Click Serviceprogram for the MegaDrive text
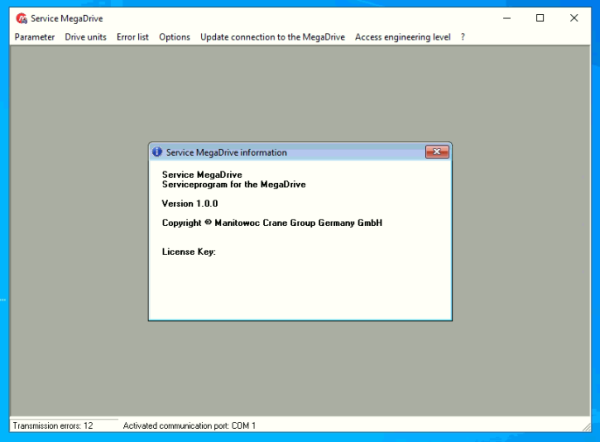The width and height of the screenshot is (600, 442). pos(234,184)
